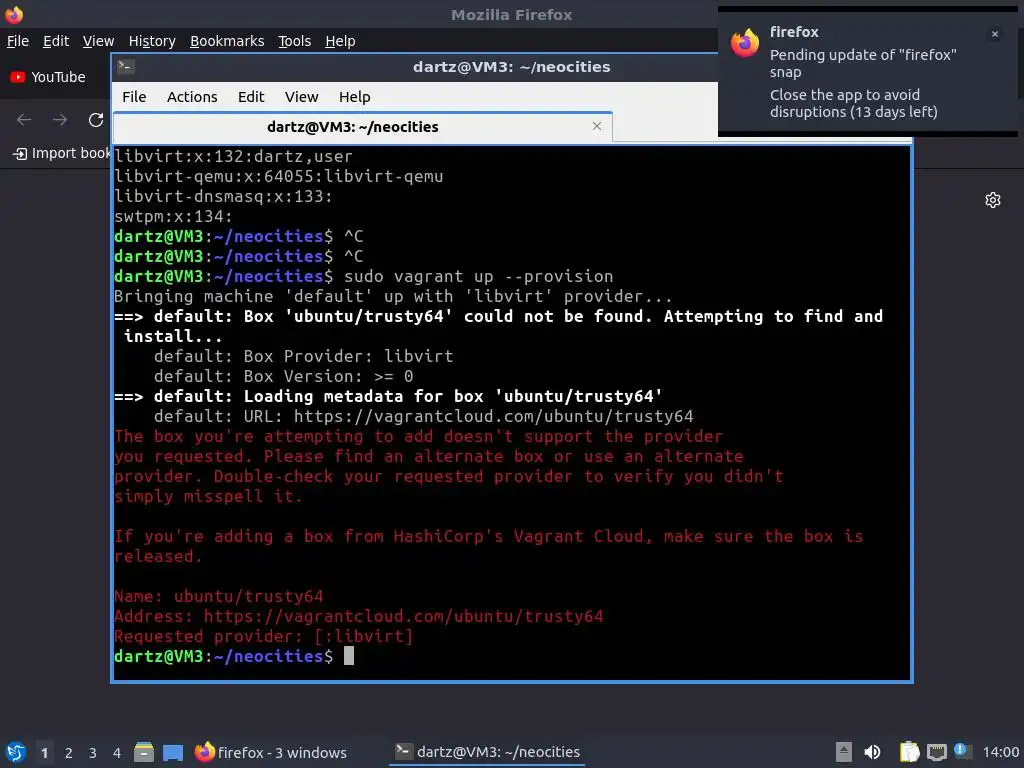Click 'default: Box Version: >= 0' line

click(283, 376)
